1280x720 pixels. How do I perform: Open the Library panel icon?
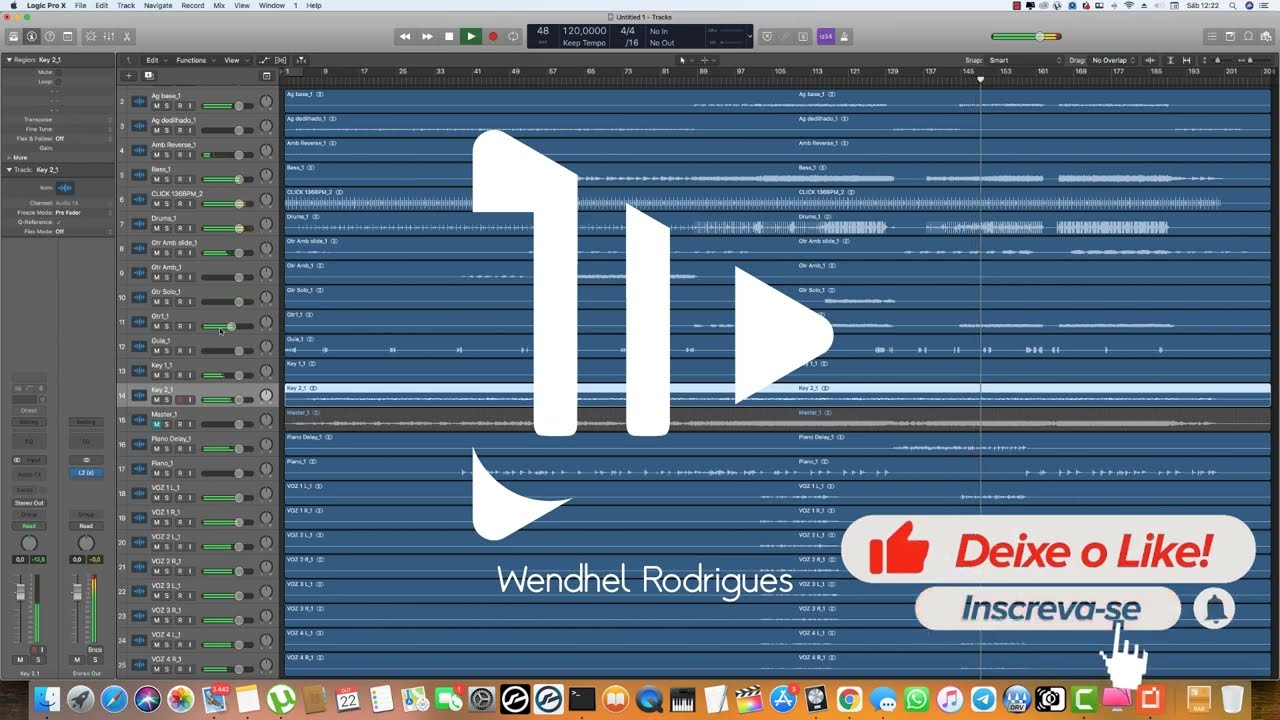[14, 36]
